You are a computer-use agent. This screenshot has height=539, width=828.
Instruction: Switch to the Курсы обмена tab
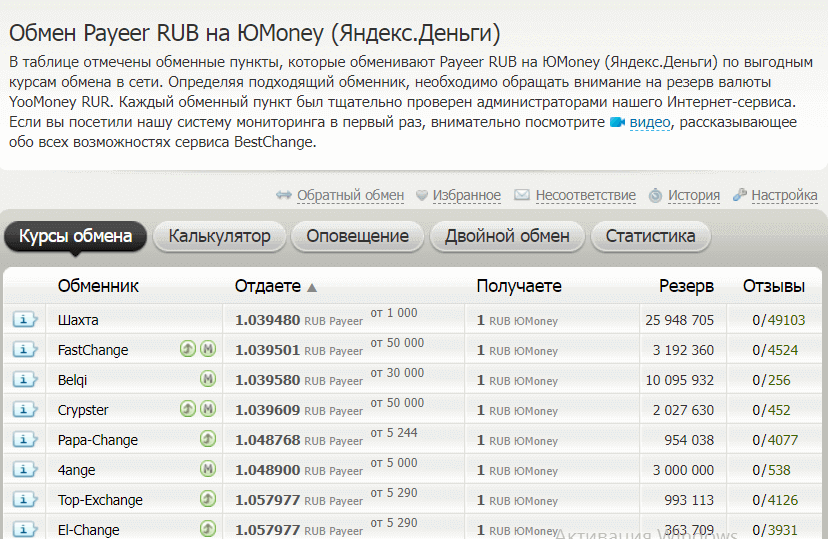coord(76,236)
